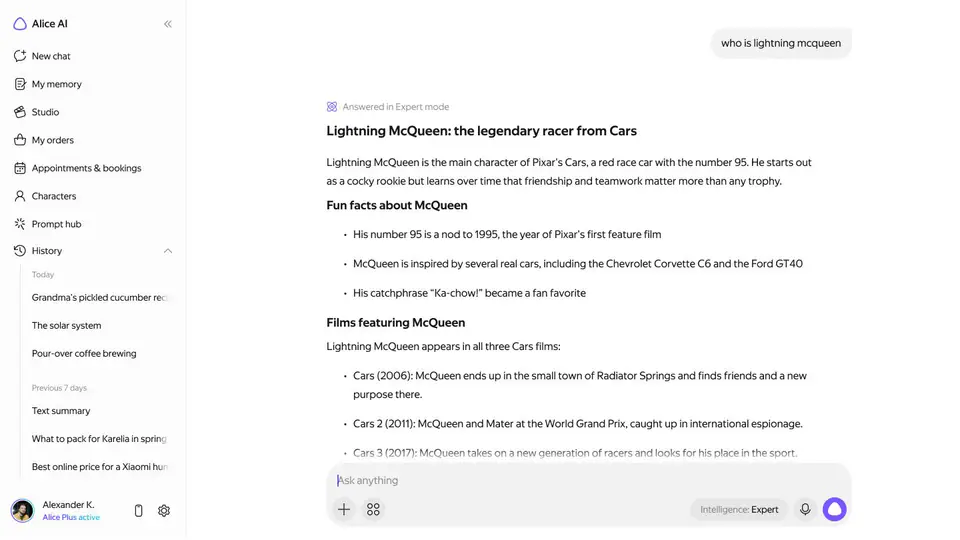Click the My orders bag icon
The image size is (960, 540).
click(20, 140)
